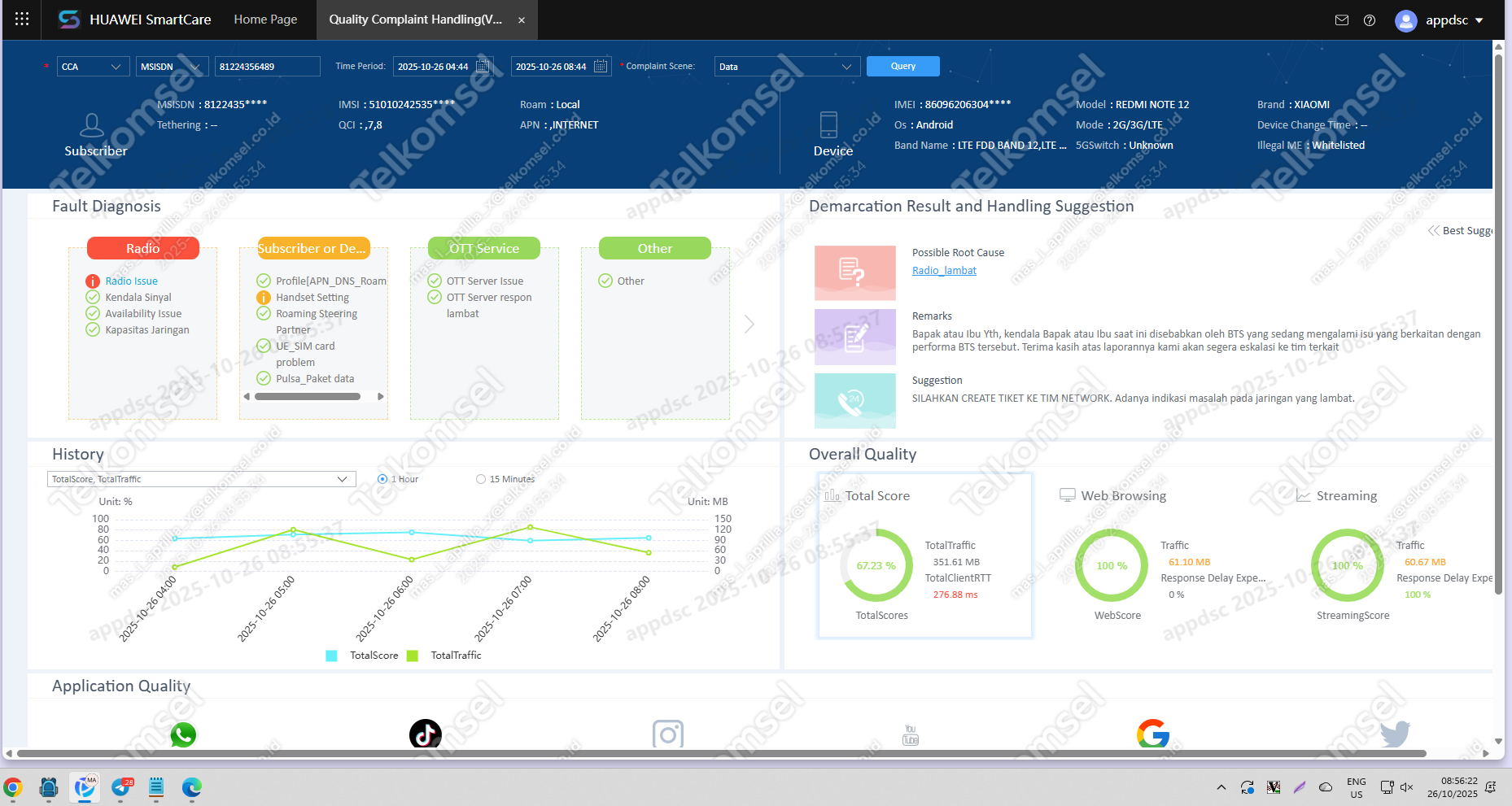The height and width of the screenshot is (806, 1512).
Task: Click the Device phone icon
Action: [828, 124]
